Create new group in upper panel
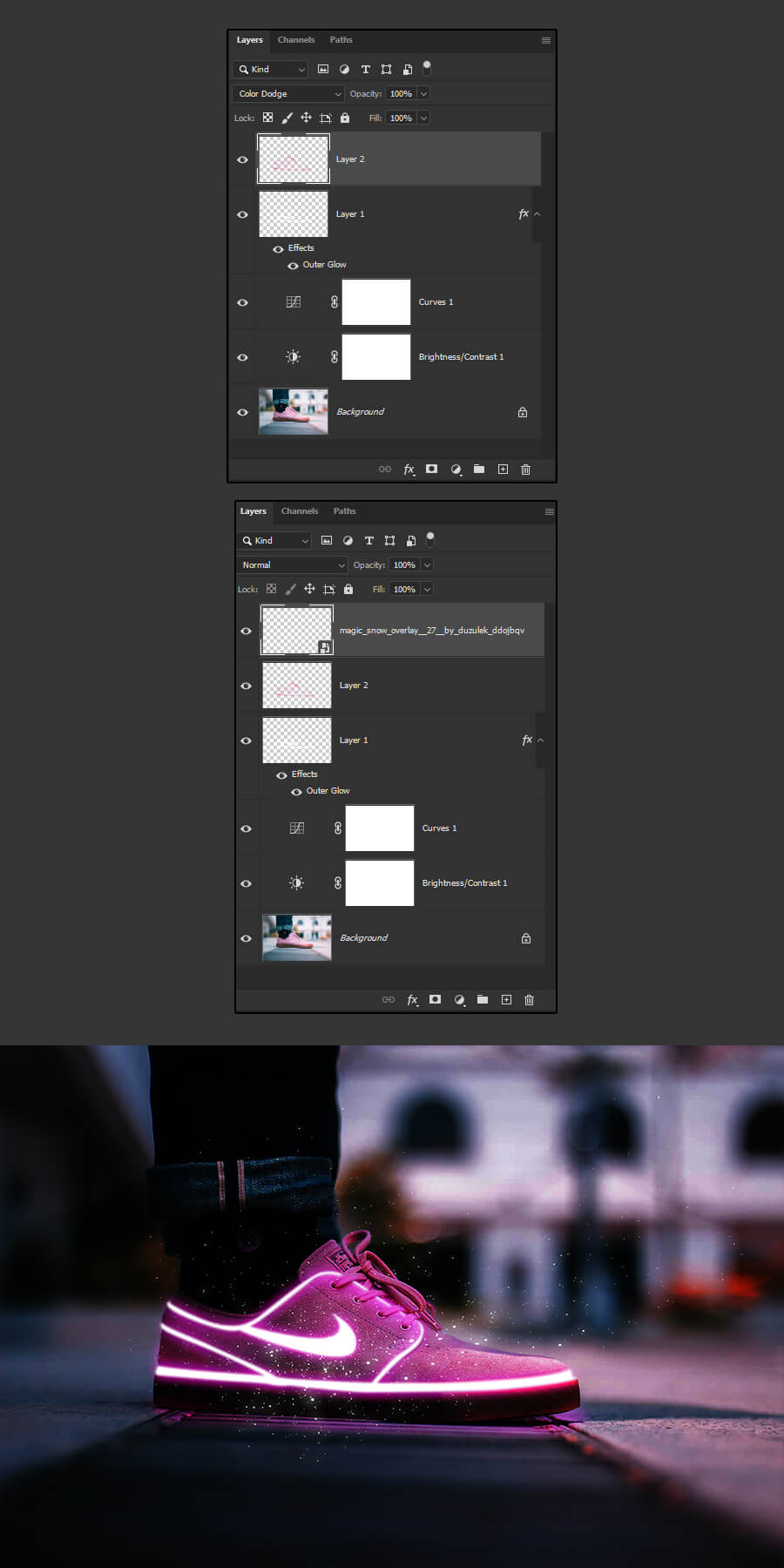This screenshot has width=784, height=1568. point(479,469)
